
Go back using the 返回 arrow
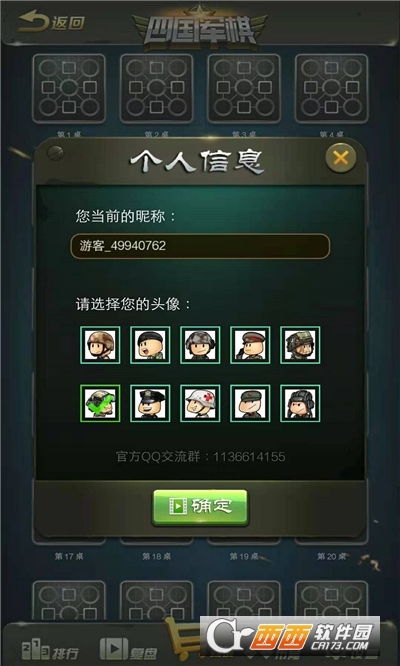click(x=51, y=21)
